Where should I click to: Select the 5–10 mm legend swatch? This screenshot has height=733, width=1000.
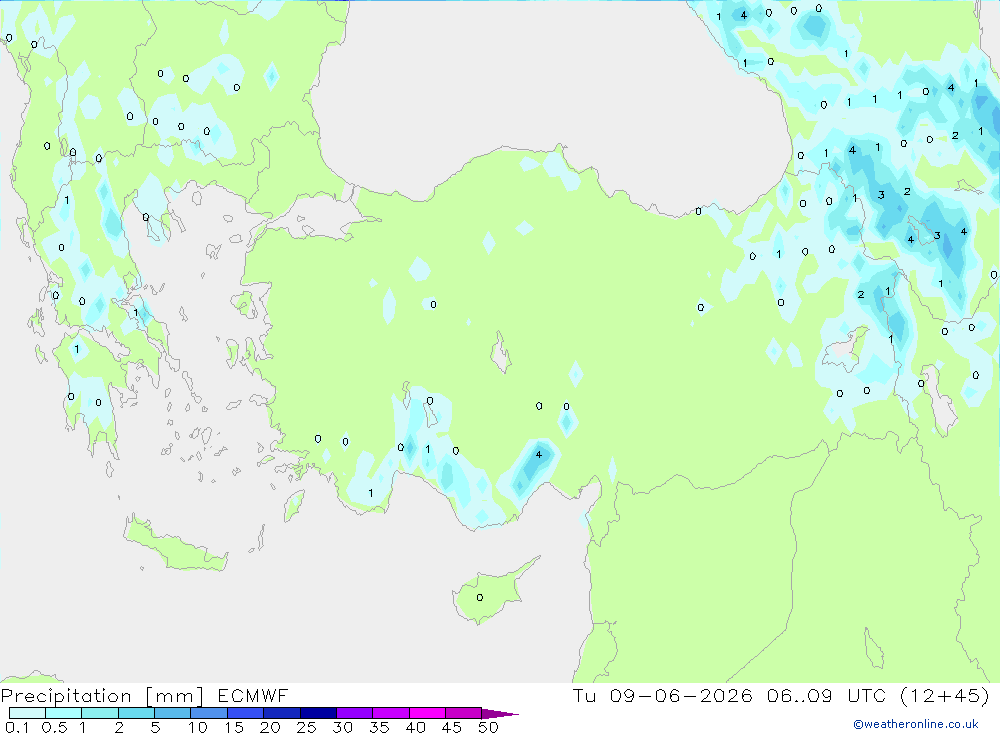tap(172, 713)
